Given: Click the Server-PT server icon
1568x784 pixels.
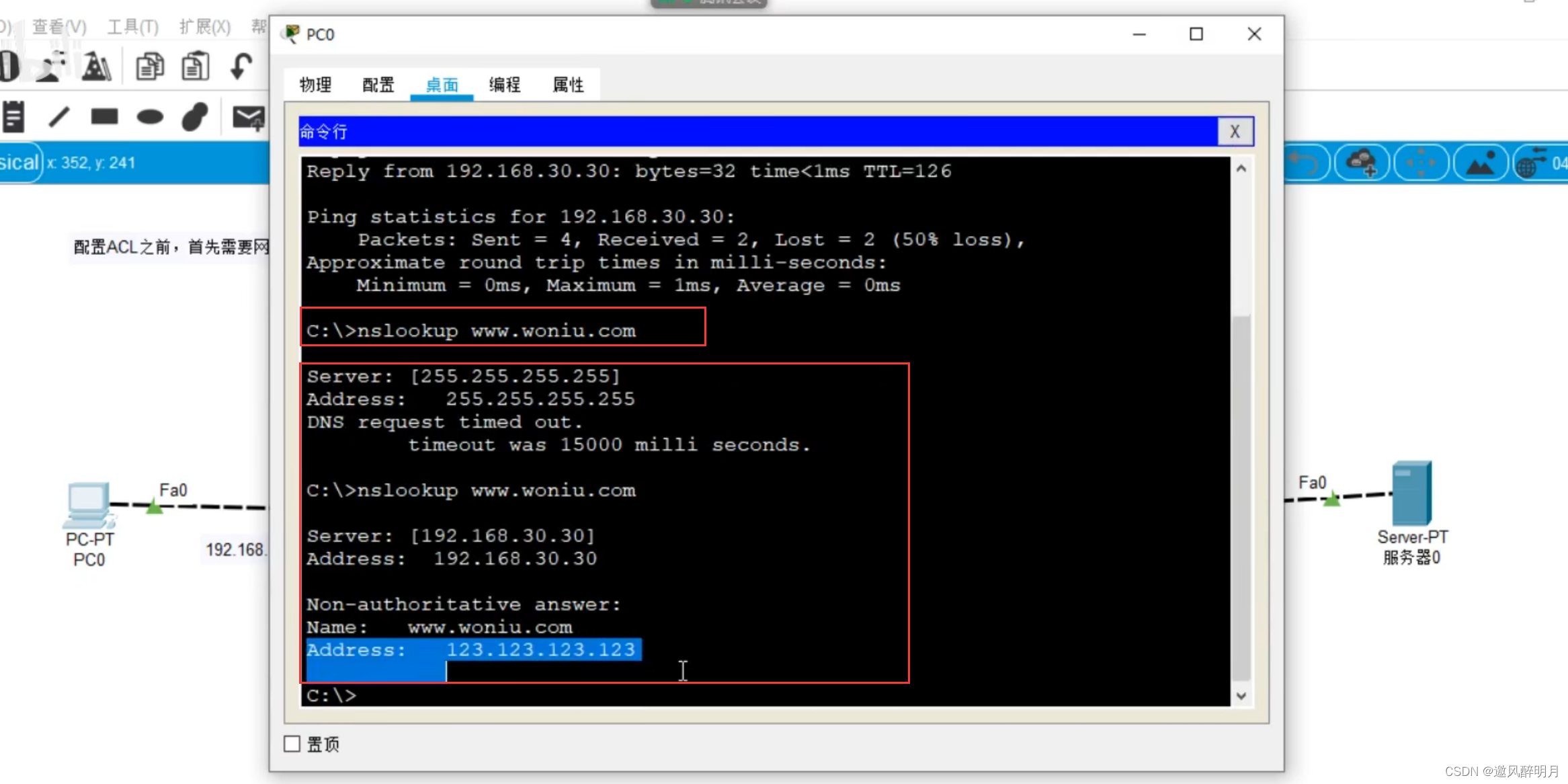Looking at the screenshot, I should (x=1414, y=495).
